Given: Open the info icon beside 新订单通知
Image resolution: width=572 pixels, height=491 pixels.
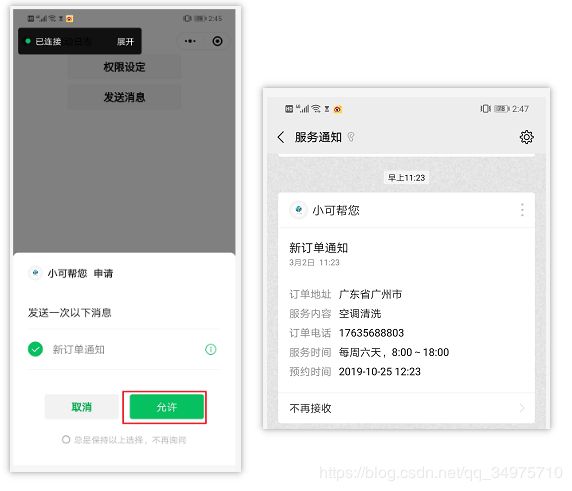Looking at the screenshot, I should point(210,349).
